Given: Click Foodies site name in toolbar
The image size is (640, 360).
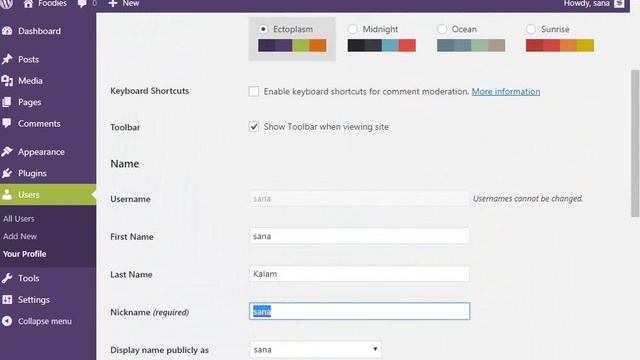Looking at the screenshot, I should 52,4.
